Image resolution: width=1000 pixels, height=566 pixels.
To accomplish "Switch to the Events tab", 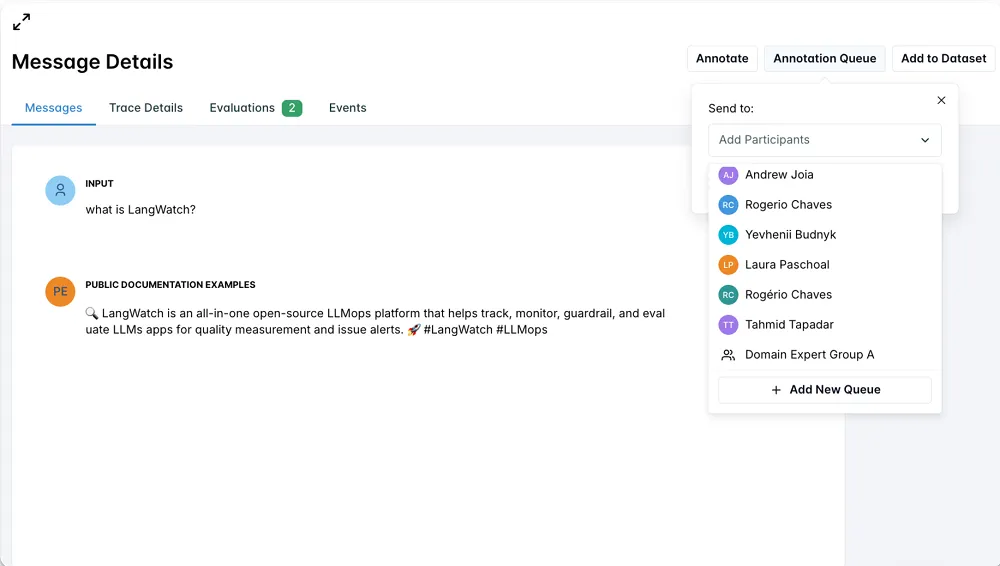I will click(348, 108).
